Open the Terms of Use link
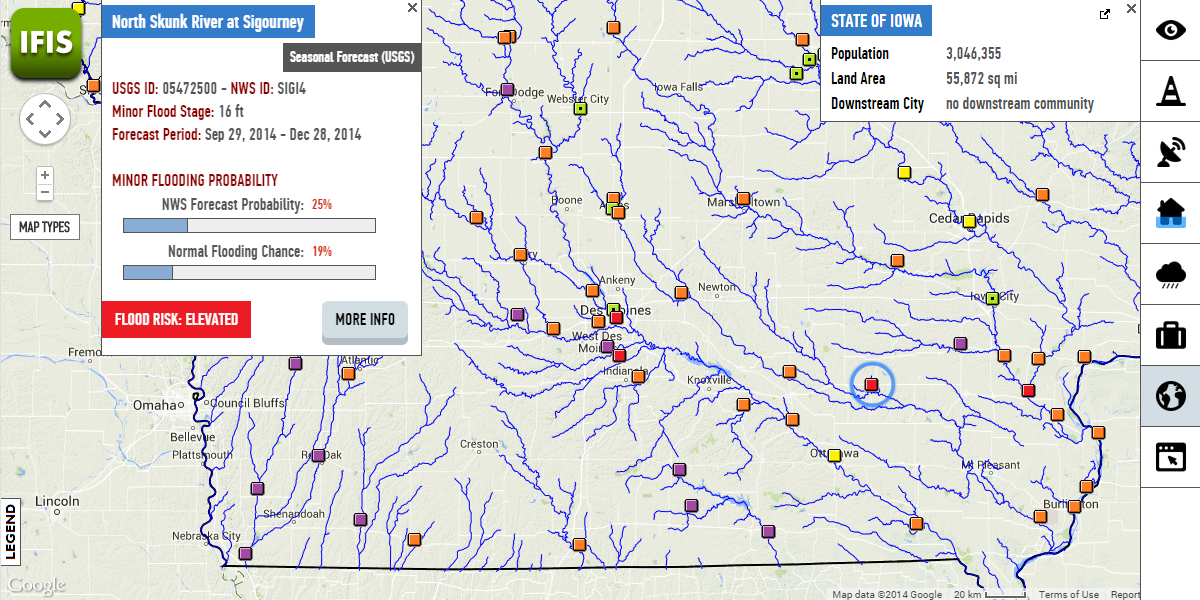 click(x=1068, y=594)
